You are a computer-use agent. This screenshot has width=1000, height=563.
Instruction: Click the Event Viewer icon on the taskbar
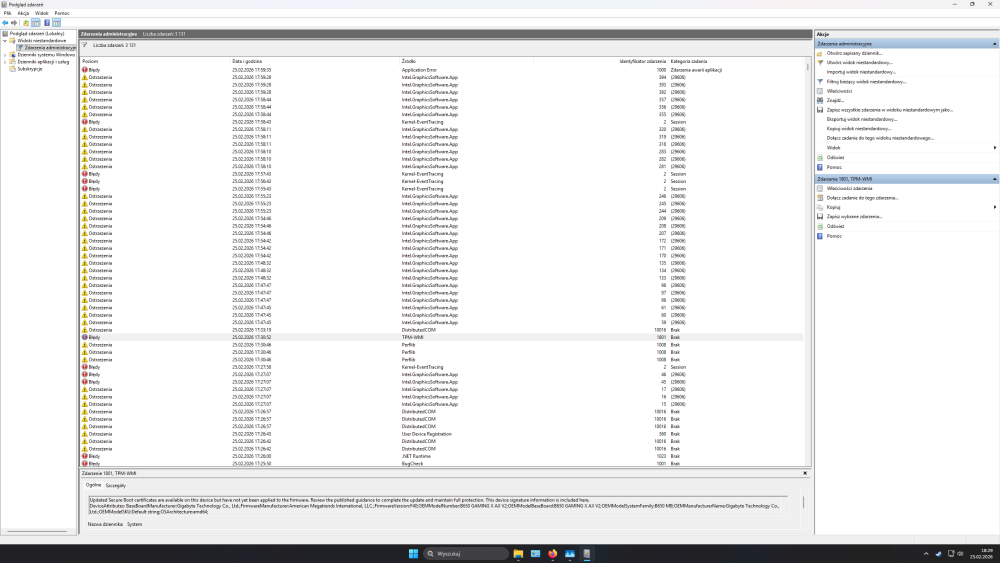click(x=587, y=553)
